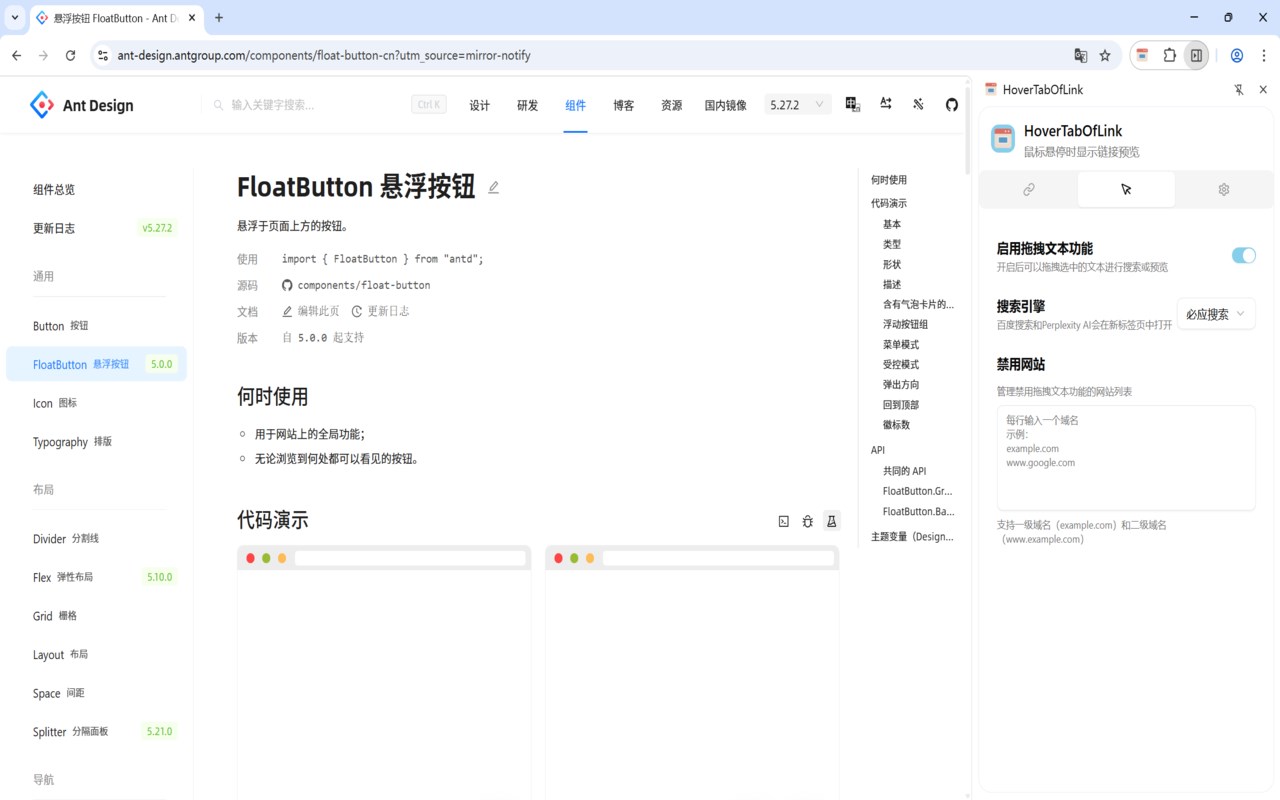Screen dimensions: 1280x800
Task: Click the flask experimental icon in 代码演示
Action: coord(831,521)
